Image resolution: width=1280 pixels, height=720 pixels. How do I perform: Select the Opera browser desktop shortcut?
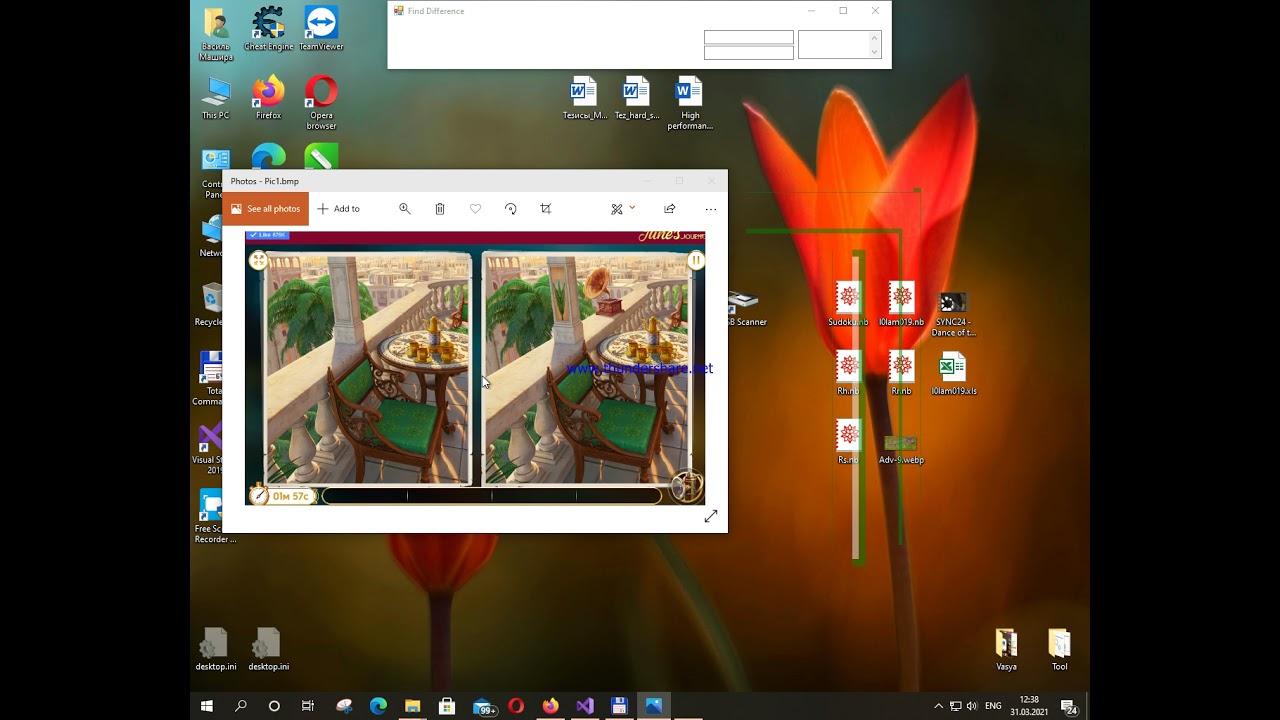[x=321, y=103]
